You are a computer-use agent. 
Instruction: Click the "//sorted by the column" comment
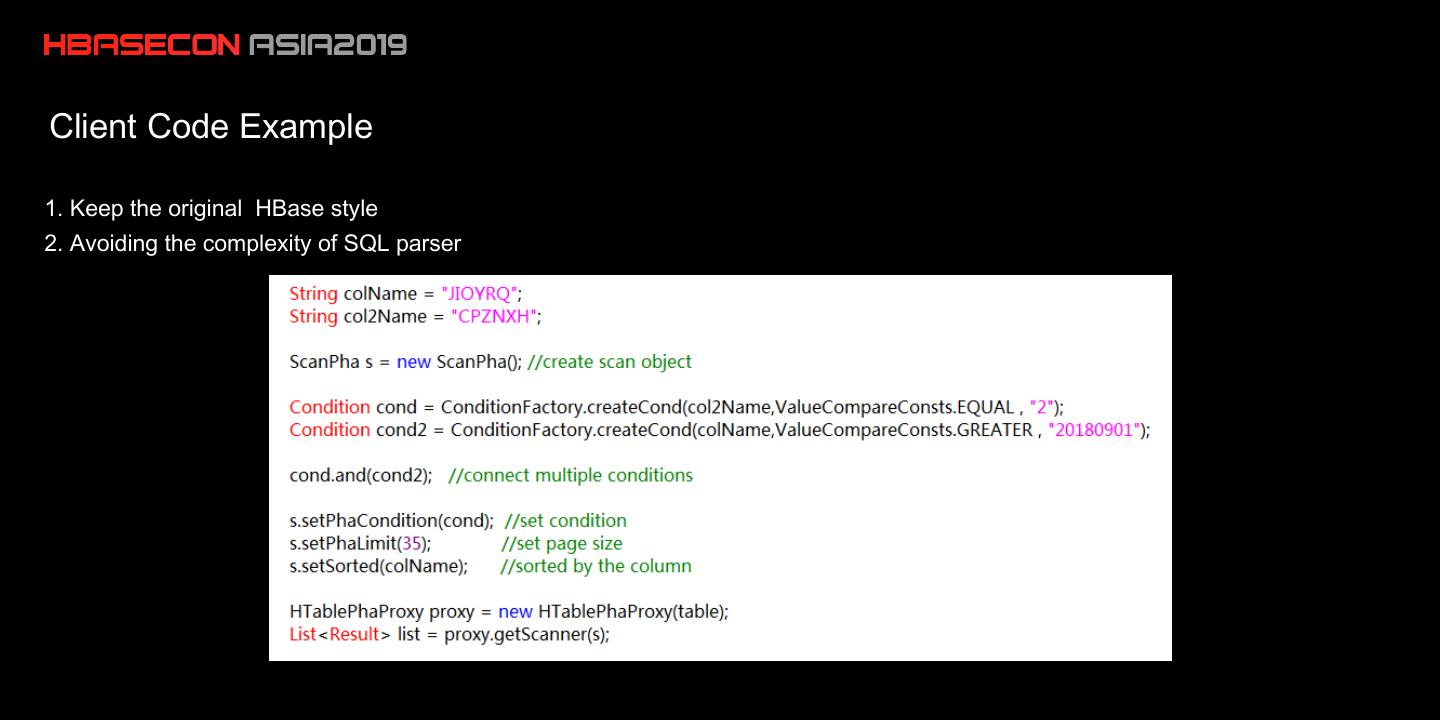tap(596, 567)
